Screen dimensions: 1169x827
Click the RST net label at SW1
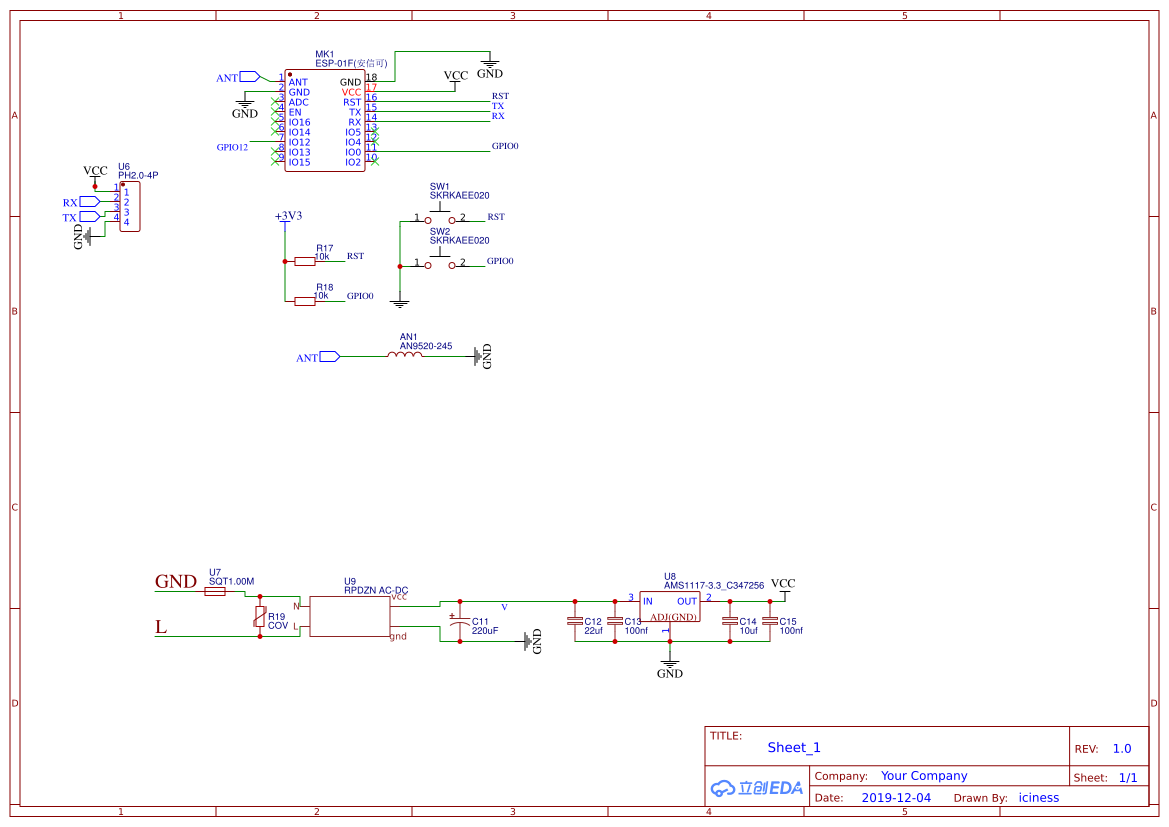pos(496,217)
